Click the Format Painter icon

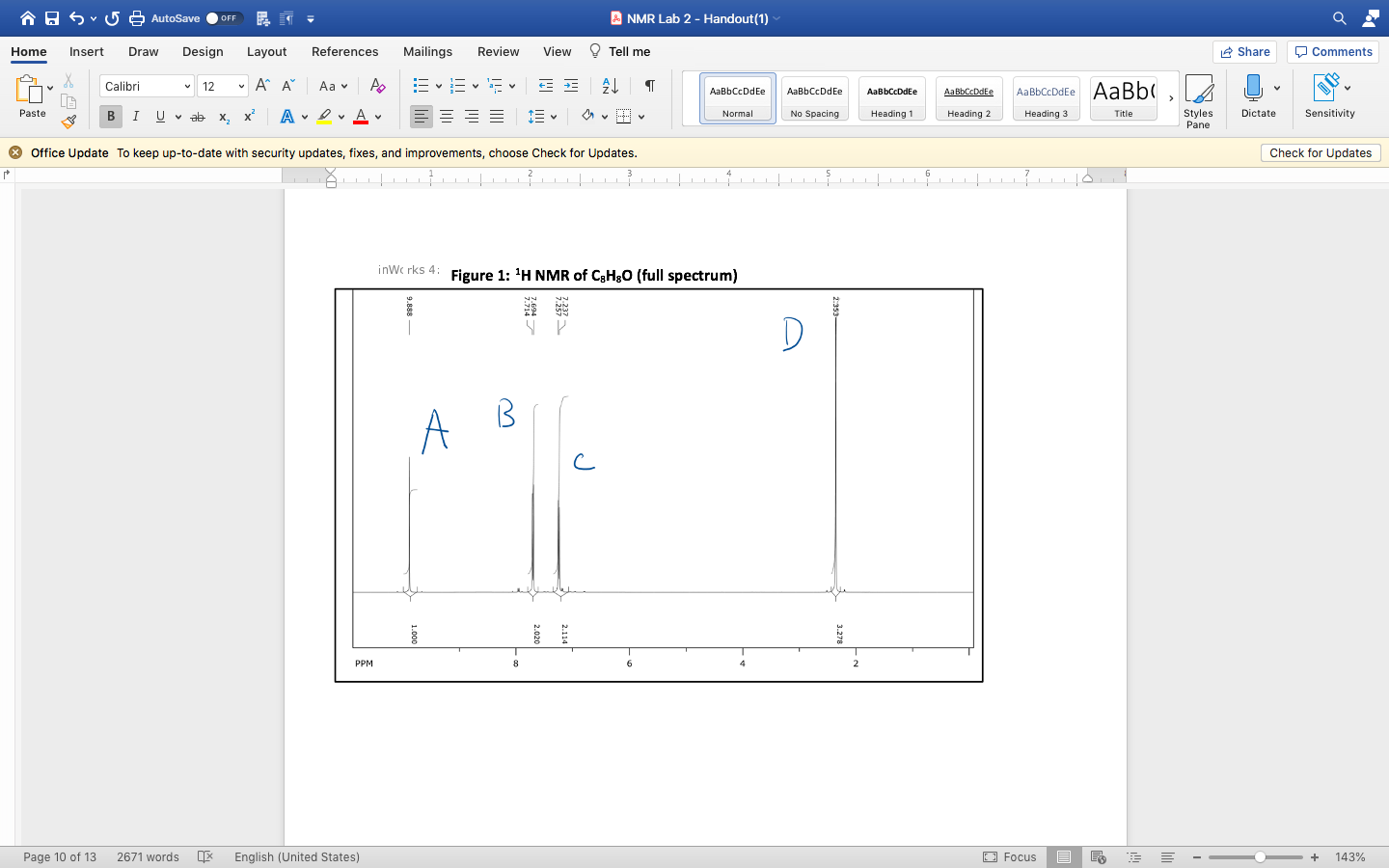69,121
